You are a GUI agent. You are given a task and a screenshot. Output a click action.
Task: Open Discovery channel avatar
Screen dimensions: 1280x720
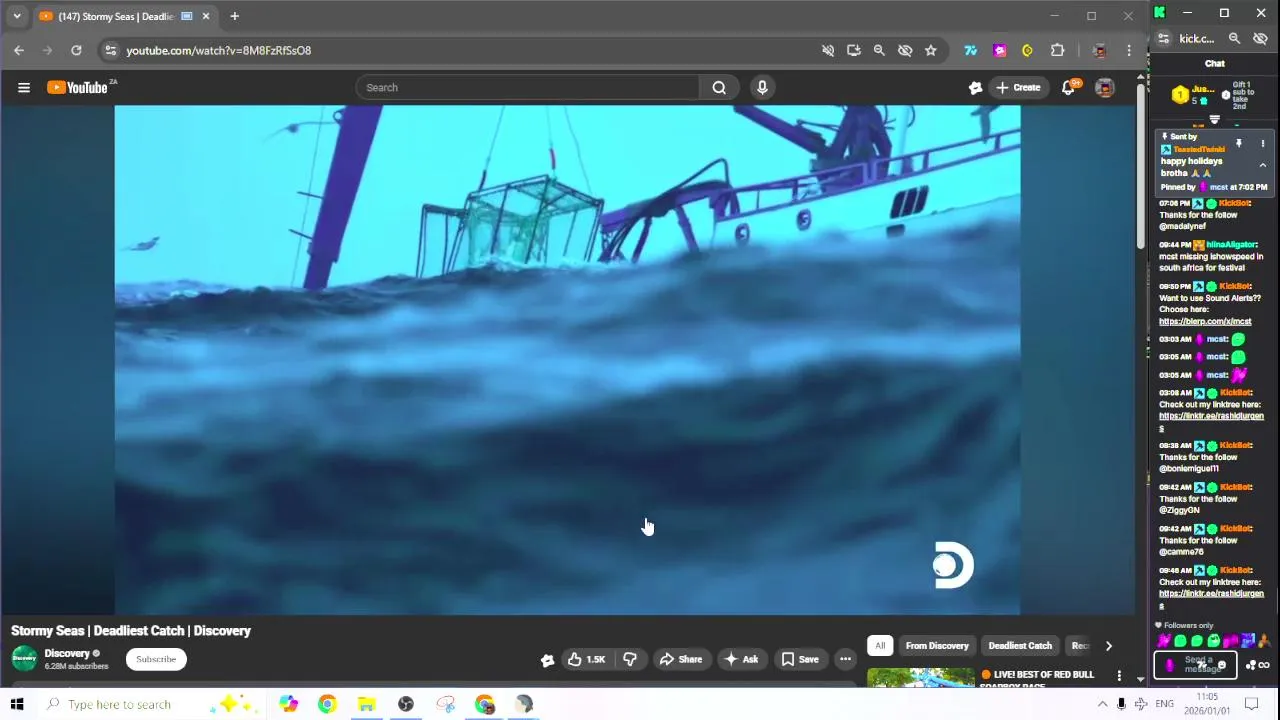(x=24, y=659)
